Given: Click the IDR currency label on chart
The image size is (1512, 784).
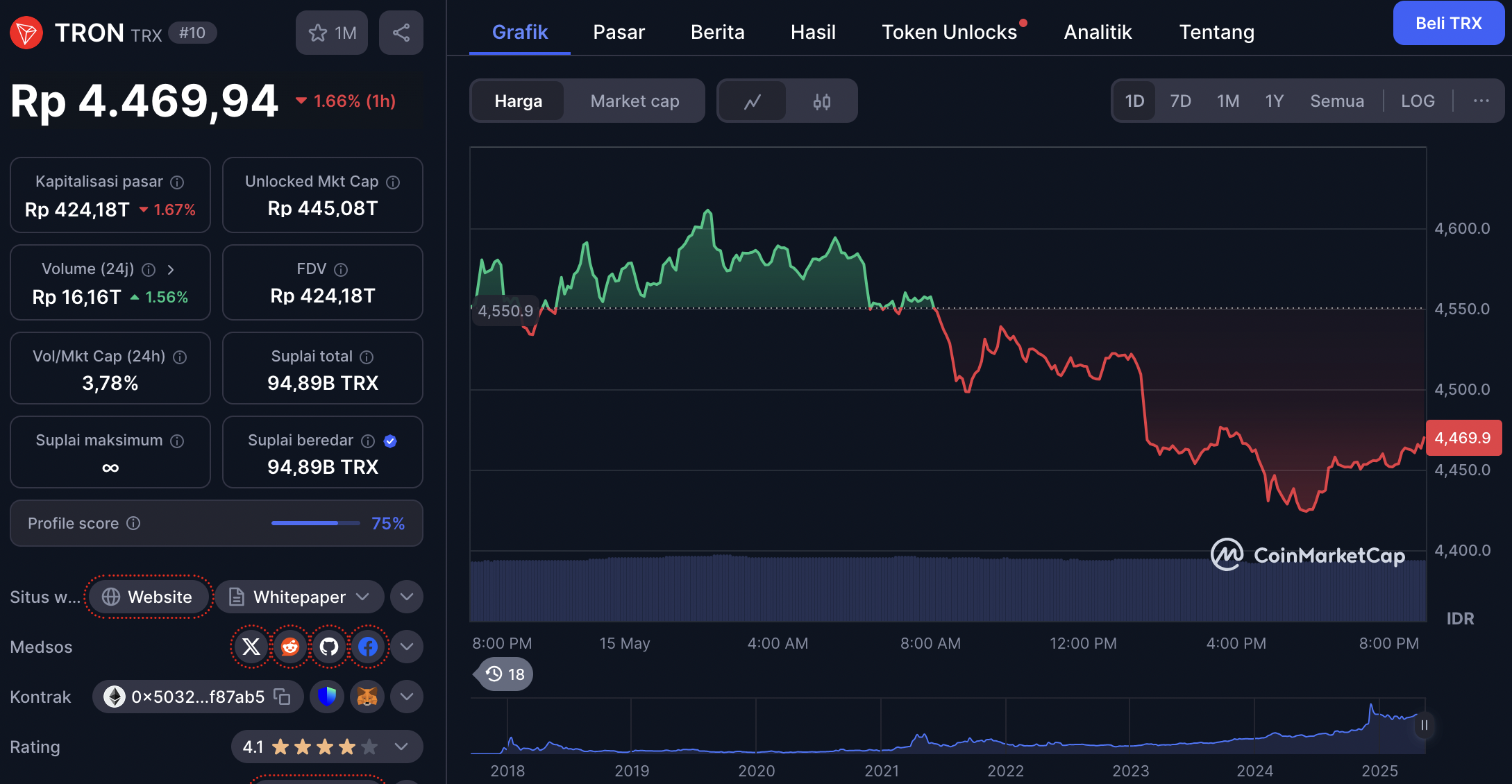Looking at the screenshot, I should 1460,619.
